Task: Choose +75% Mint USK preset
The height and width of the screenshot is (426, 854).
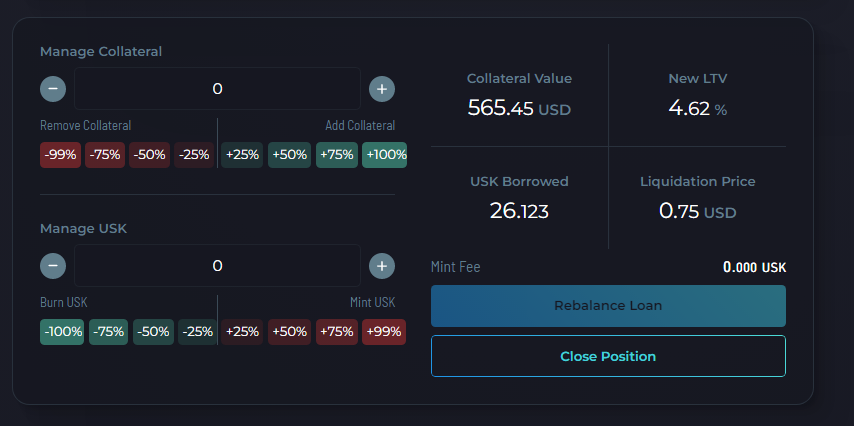Action: [337, 332]
